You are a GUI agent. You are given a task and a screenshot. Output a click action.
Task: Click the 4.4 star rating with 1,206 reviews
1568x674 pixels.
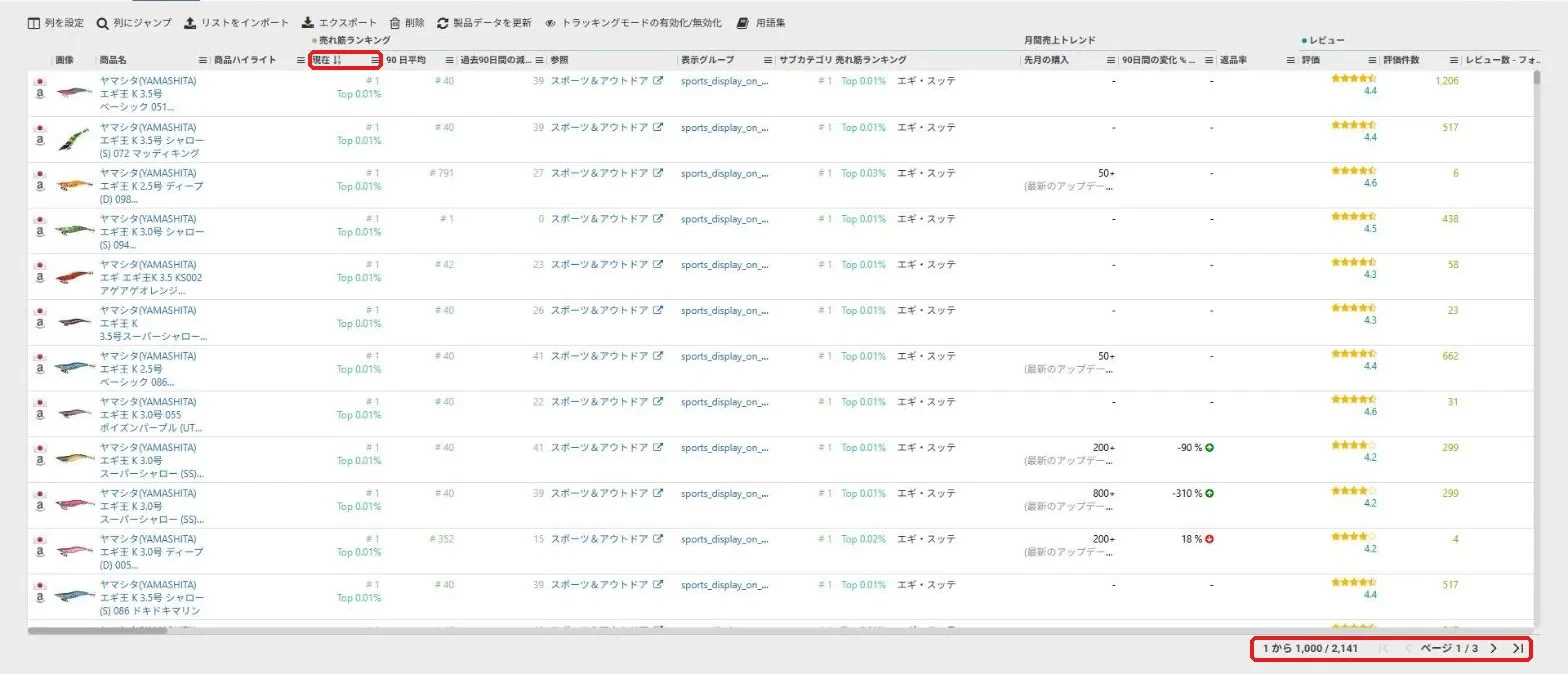coord(1354,86)
